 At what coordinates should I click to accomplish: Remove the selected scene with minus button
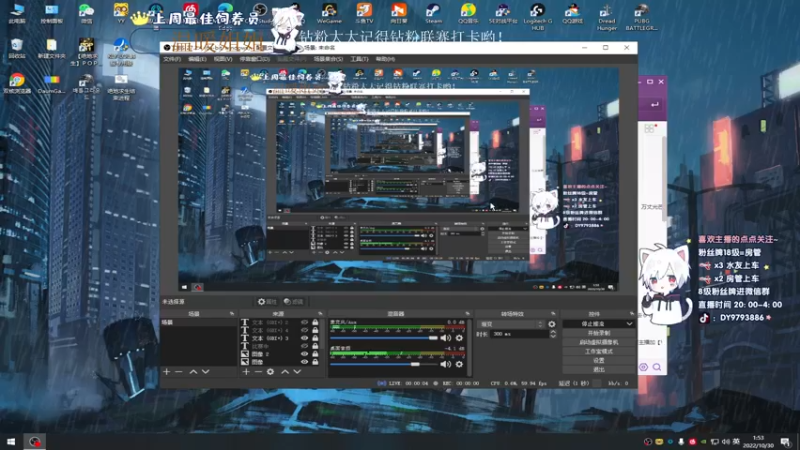179,372
